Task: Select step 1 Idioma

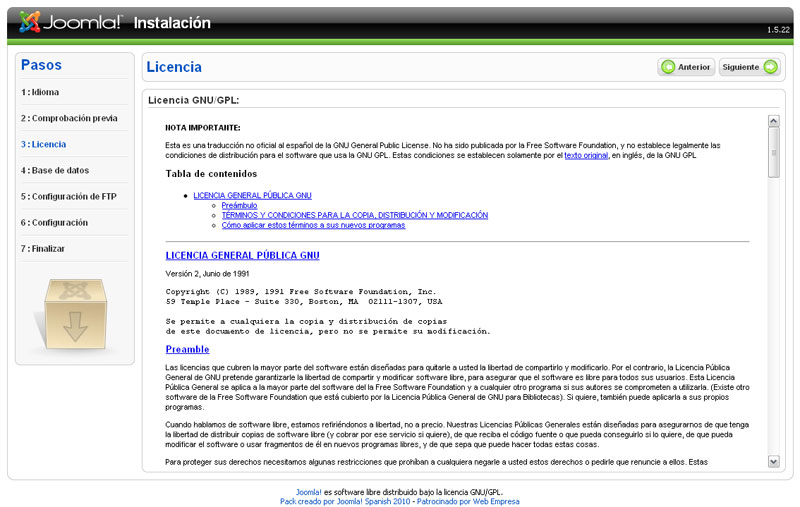Action: (41, 92)
